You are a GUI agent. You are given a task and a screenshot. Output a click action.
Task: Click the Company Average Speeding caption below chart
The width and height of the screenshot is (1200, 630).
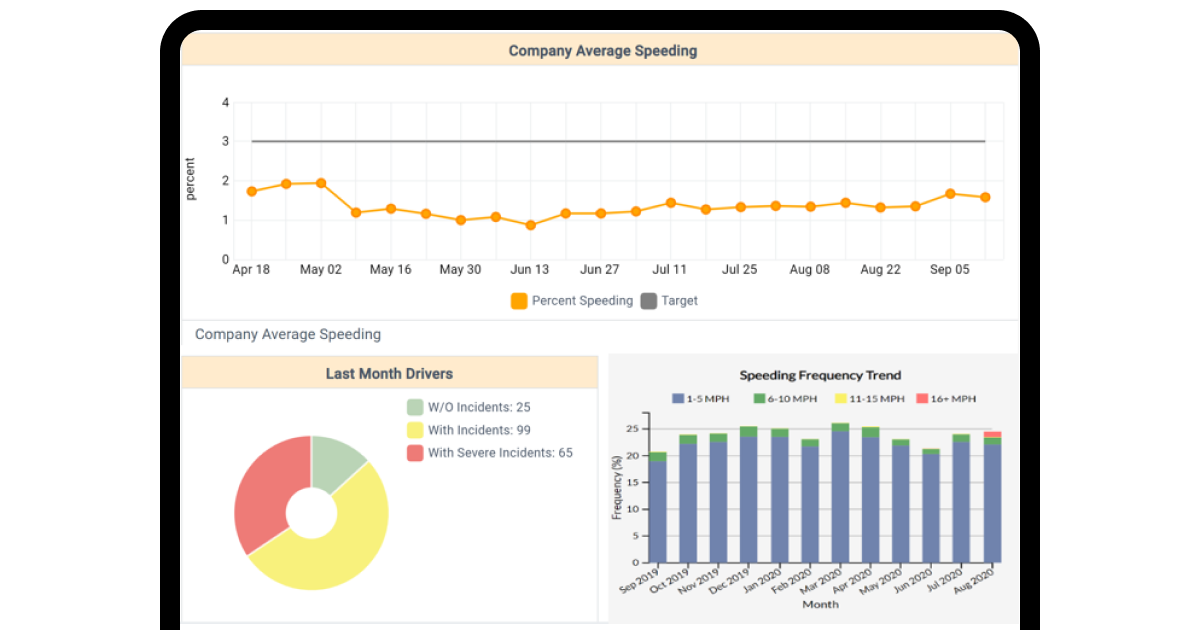pos(288,334)
